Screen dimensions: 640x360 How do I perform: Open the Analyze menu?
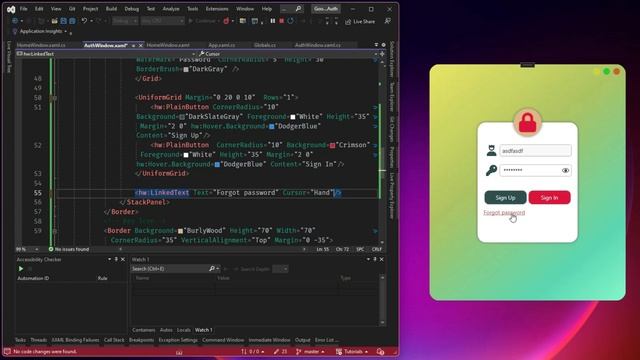(x=171, y=9)
